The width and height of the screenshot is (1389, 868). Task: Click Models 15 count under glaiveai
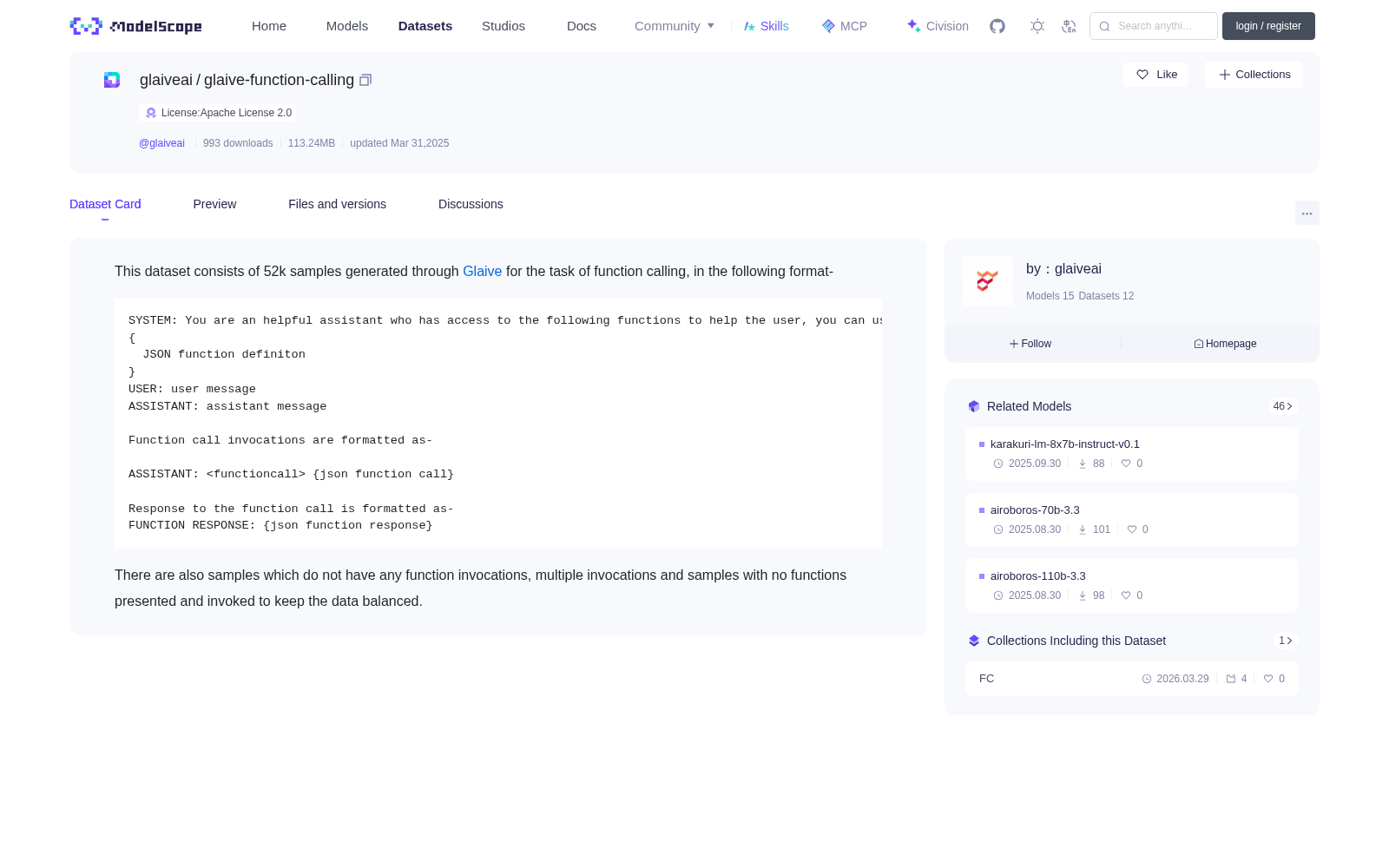click(x=1050, y=296)
